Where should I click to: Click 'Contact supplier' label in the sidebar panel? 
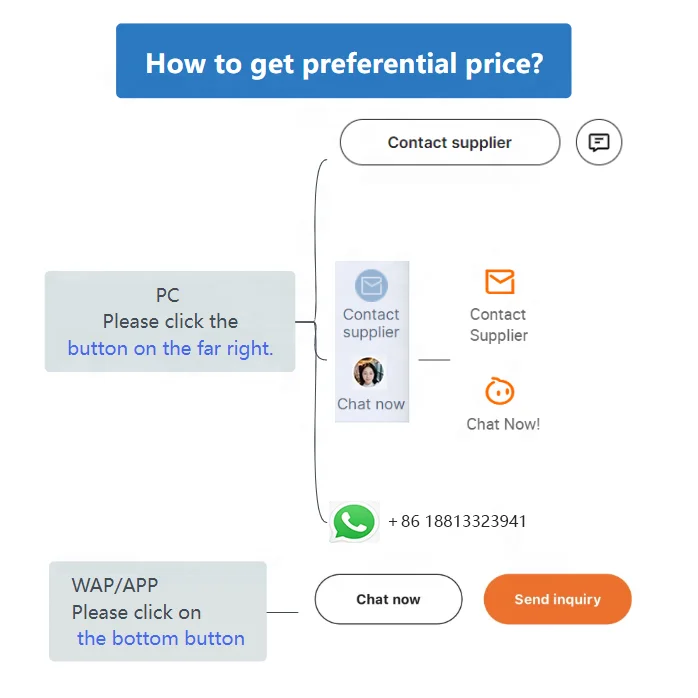tap(371, 323)
